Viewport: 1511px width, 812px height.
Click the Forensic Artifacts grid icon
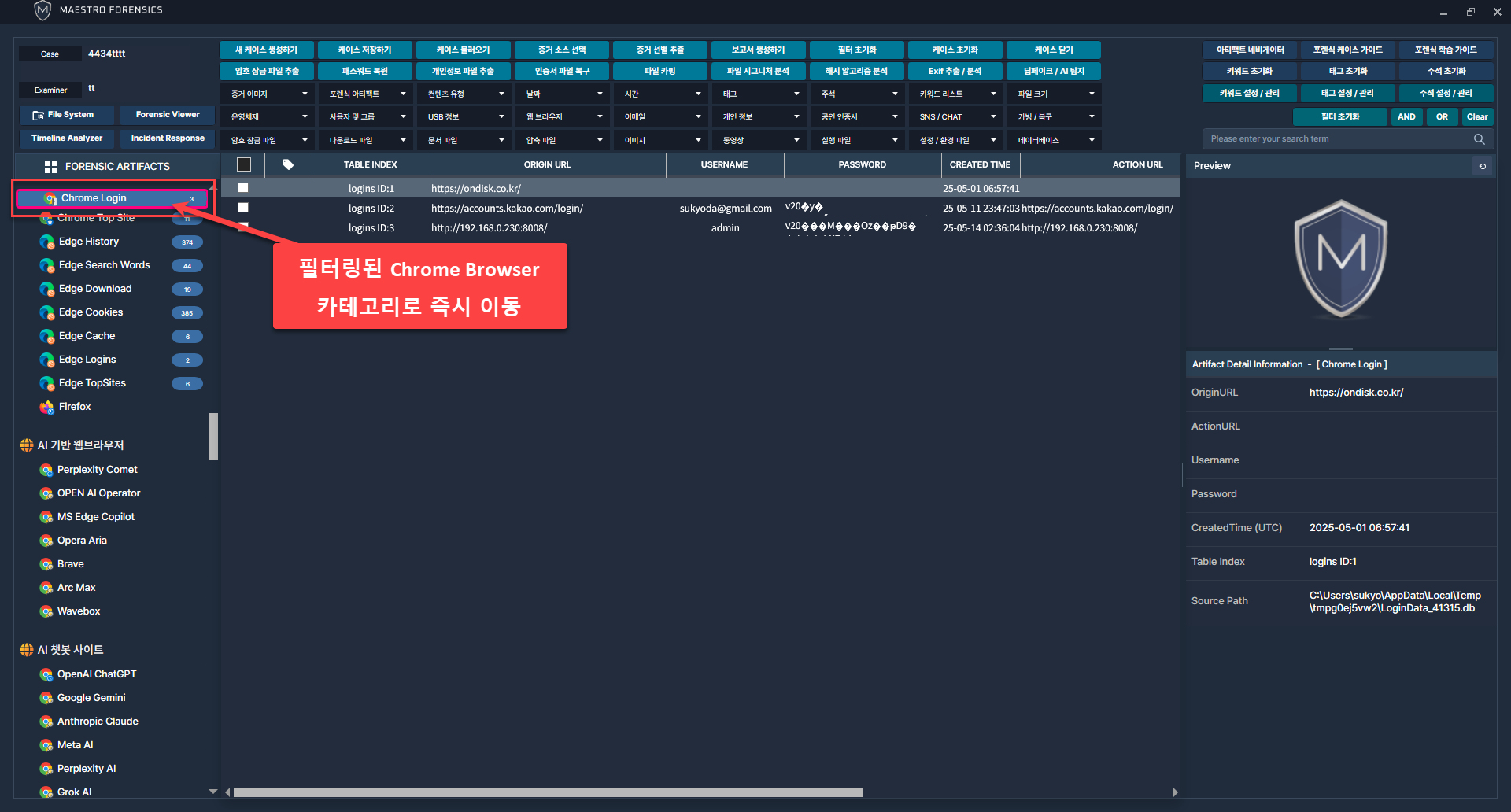[51, 167]
